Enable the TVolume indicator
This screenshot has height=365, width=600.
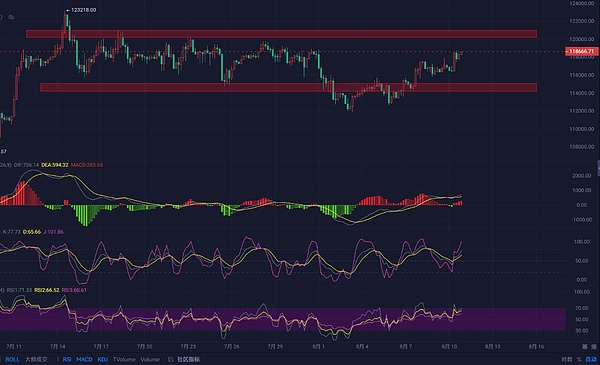(x=124, y=359)
